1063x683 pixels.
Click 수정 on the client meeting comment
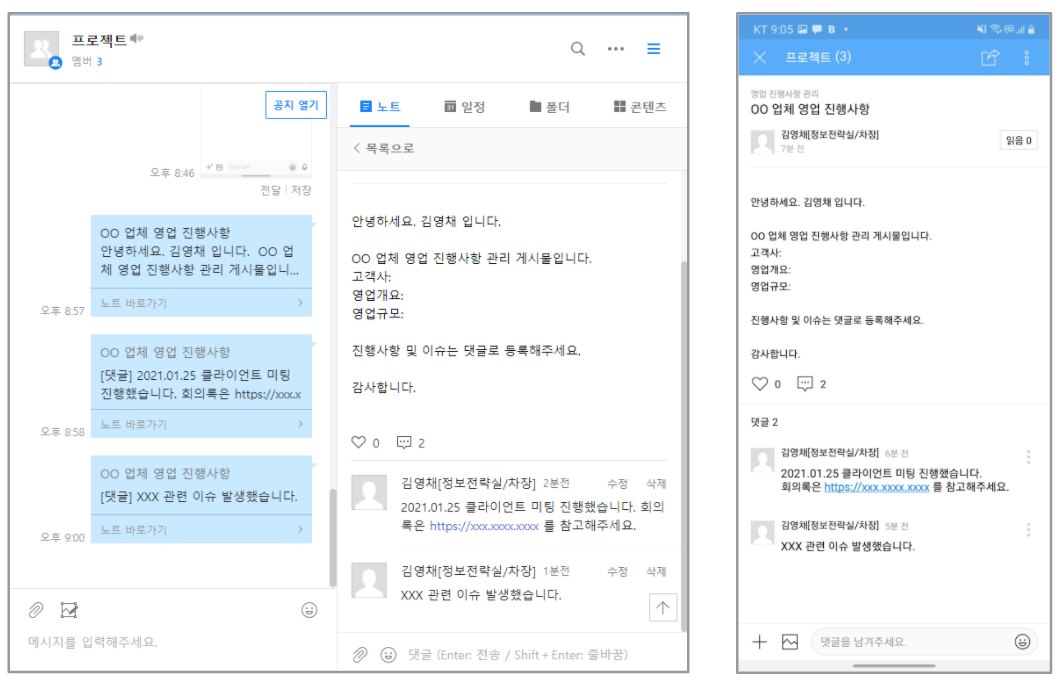(617, 484)
